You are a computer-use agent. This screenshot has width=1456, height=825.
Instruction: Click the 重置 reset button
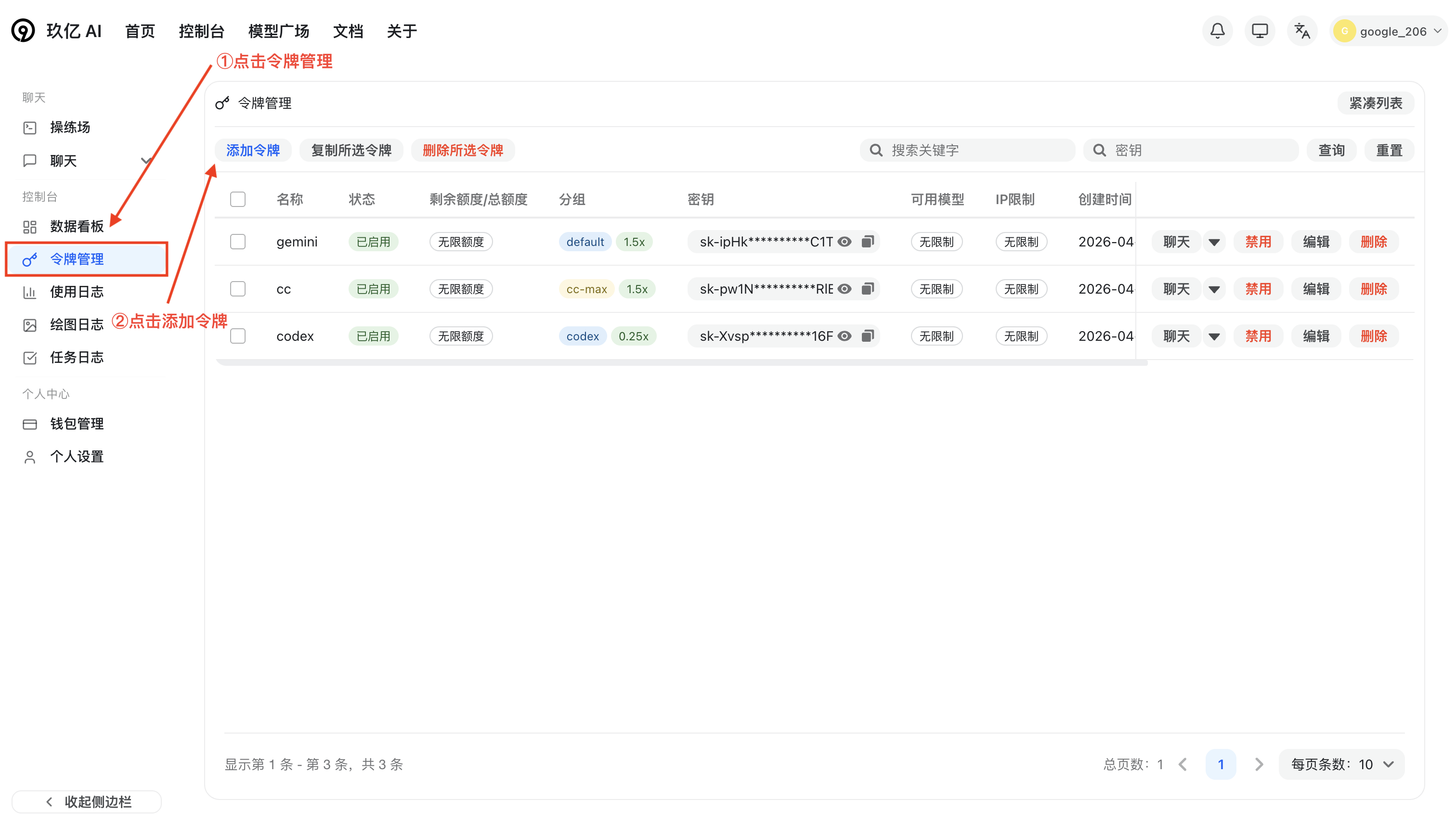pos(1389,150)
